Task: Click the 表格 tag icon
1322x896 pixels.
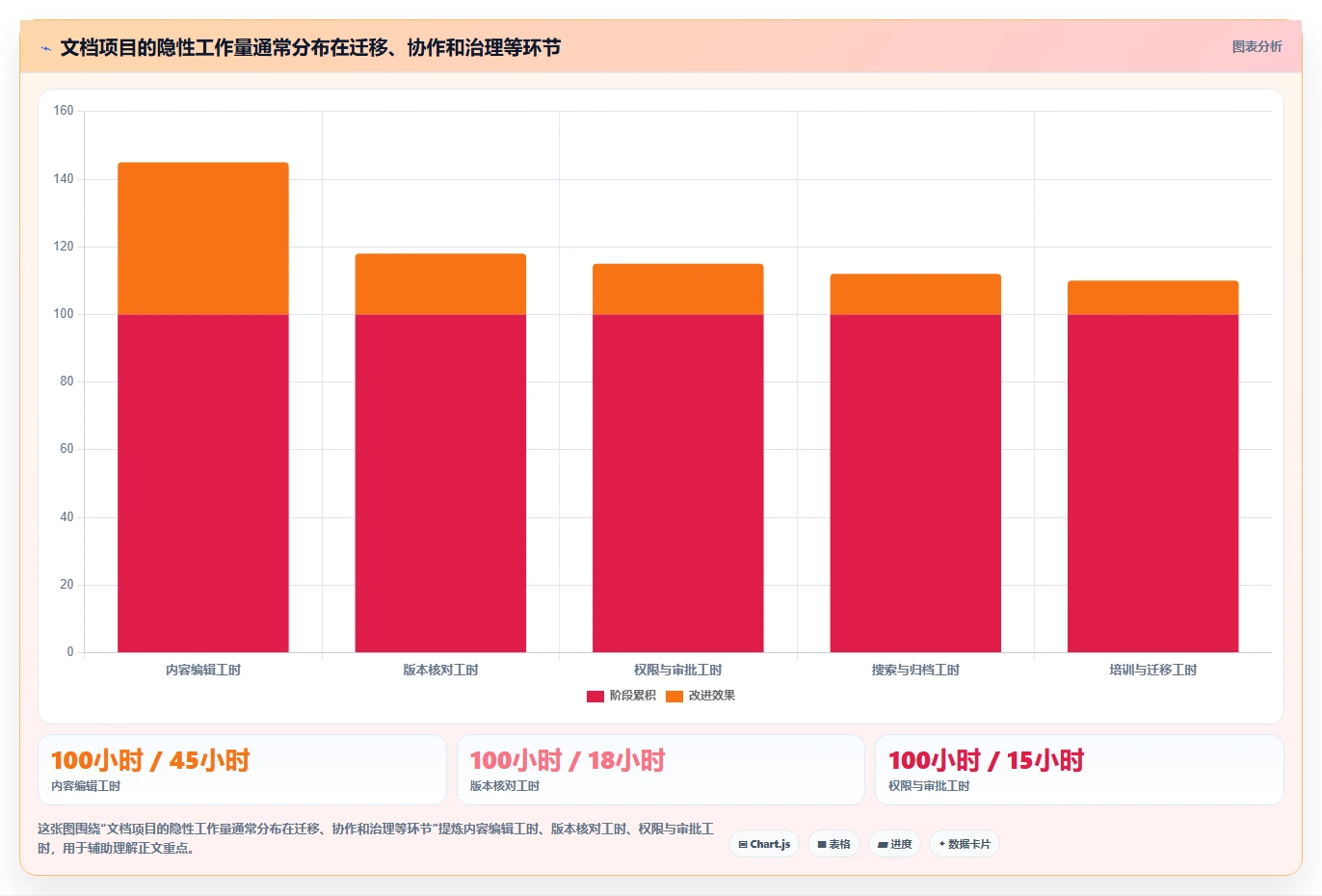Action: [x=822, y=845]
